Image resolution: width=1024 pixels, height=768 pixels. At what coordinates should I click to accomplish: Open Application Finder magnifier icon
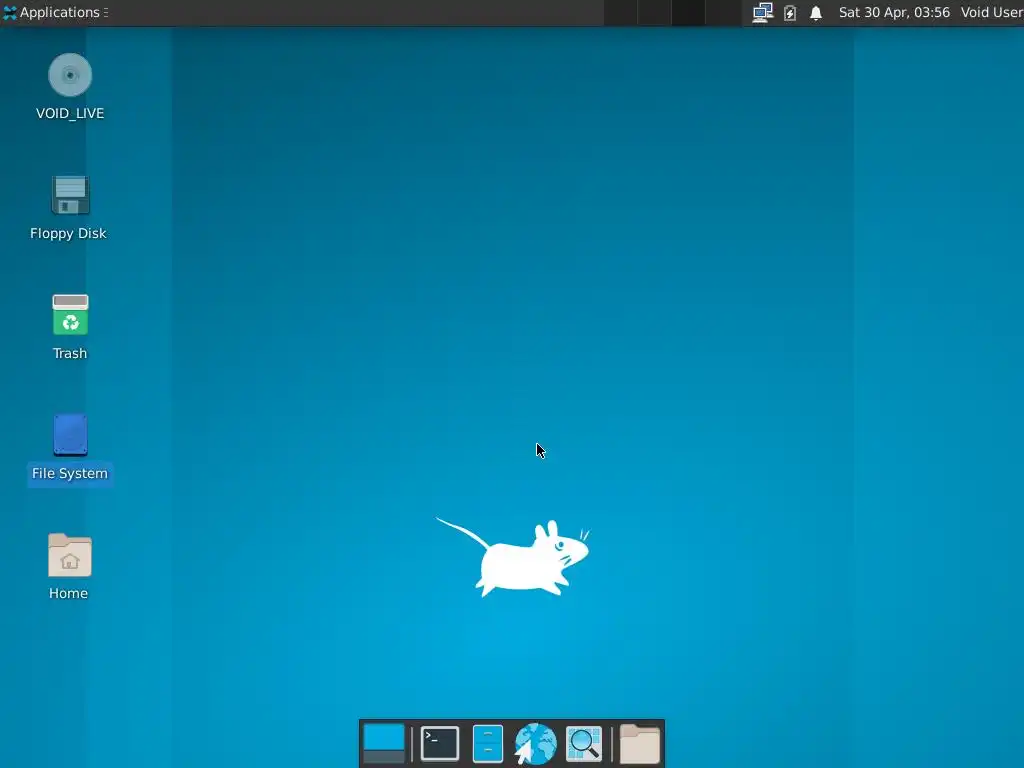coord(584,743)
